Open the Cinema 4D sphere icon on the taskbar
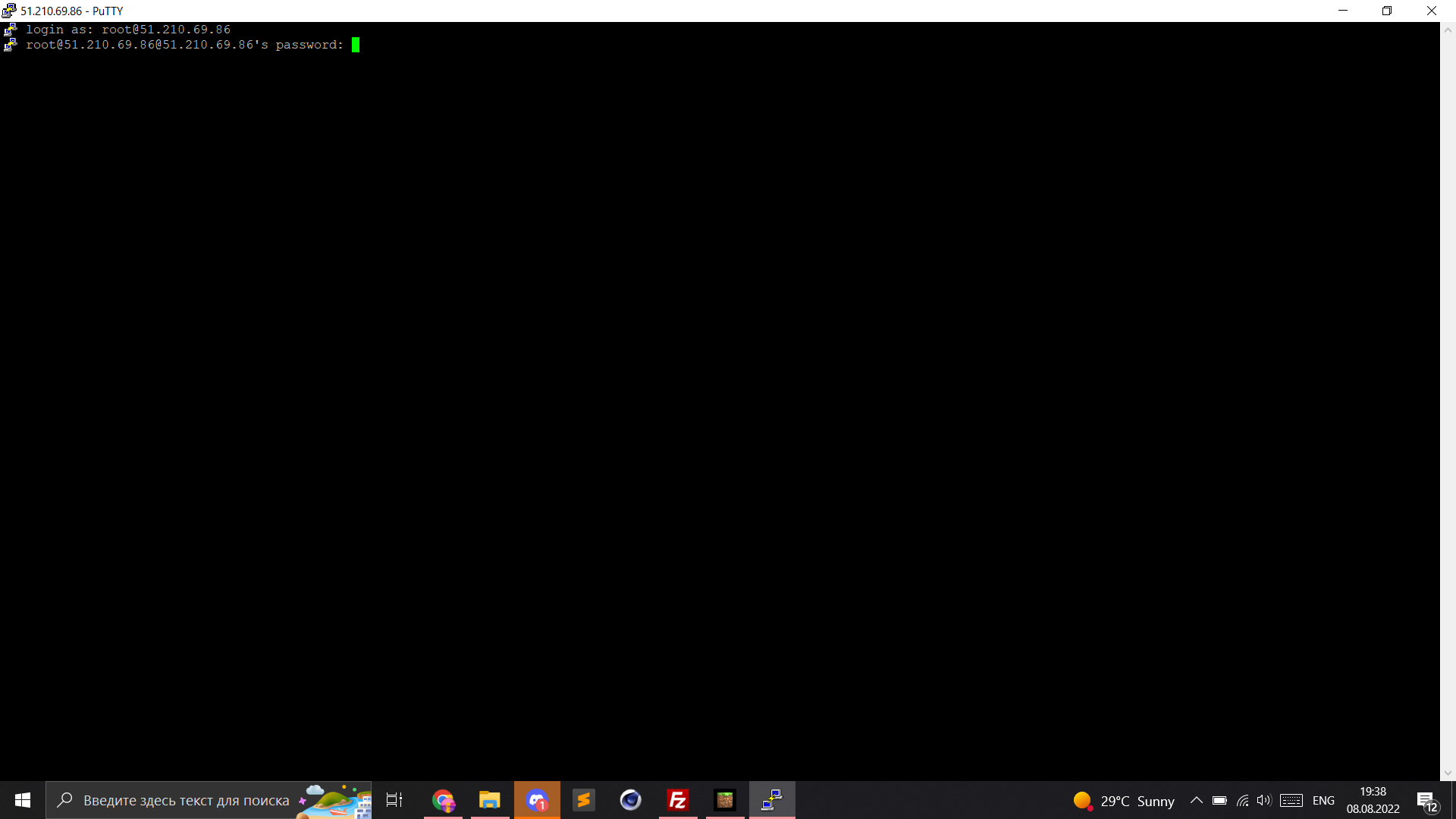This screenshot has width=1456, height=819. point(631,800)
